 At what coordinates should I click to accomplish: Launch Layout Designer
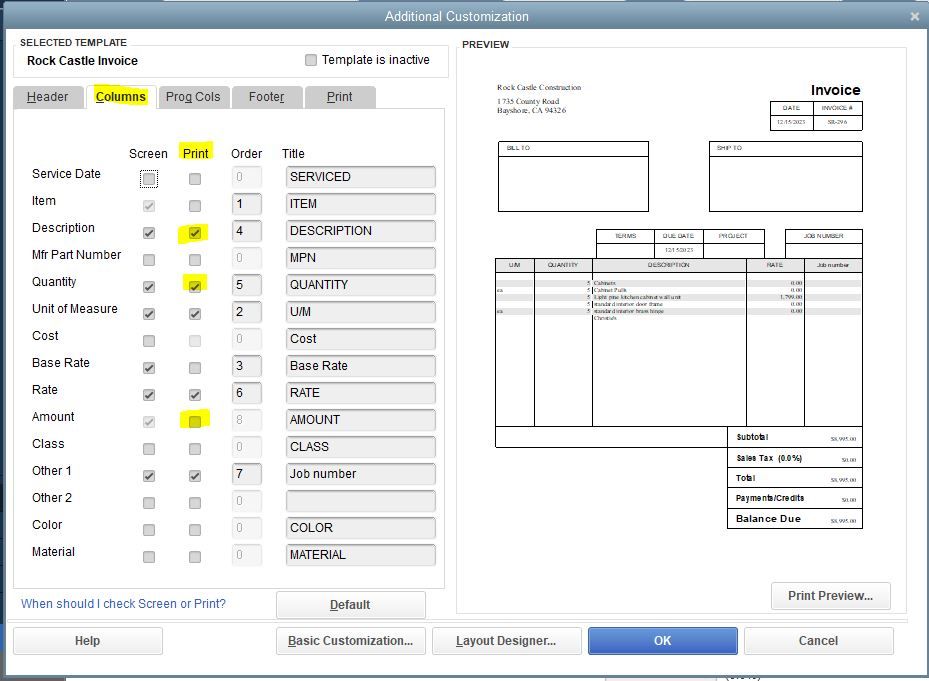[506, 641]
